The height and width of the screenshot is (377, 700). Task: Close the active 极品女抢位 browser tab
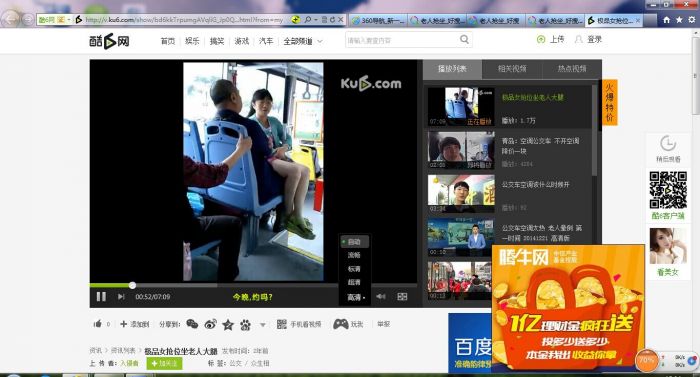point(638,21)
